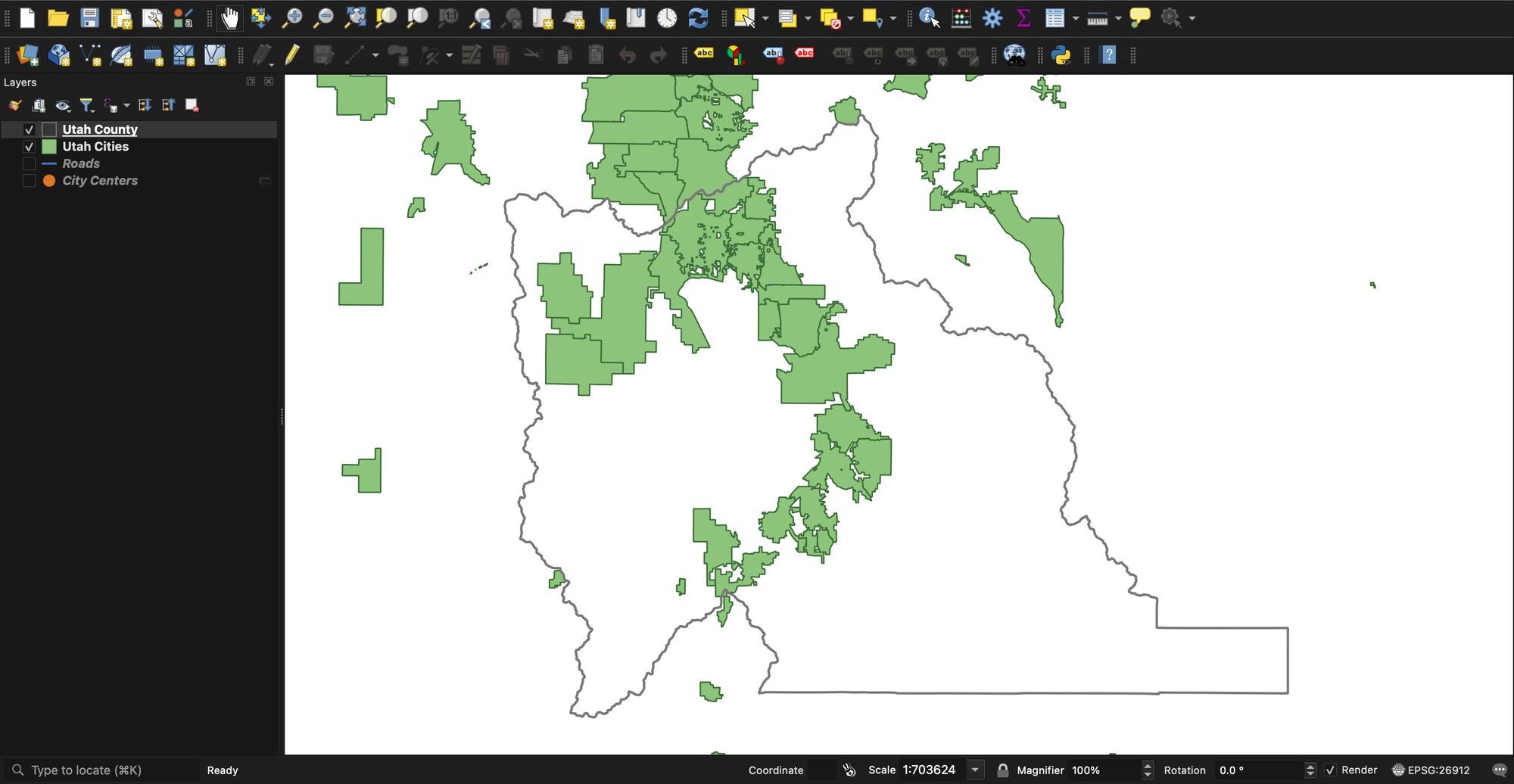This screenshot has height=784, width=1514.
Task: Toggle the scale lock icon
Action: tap(1002, 770)
